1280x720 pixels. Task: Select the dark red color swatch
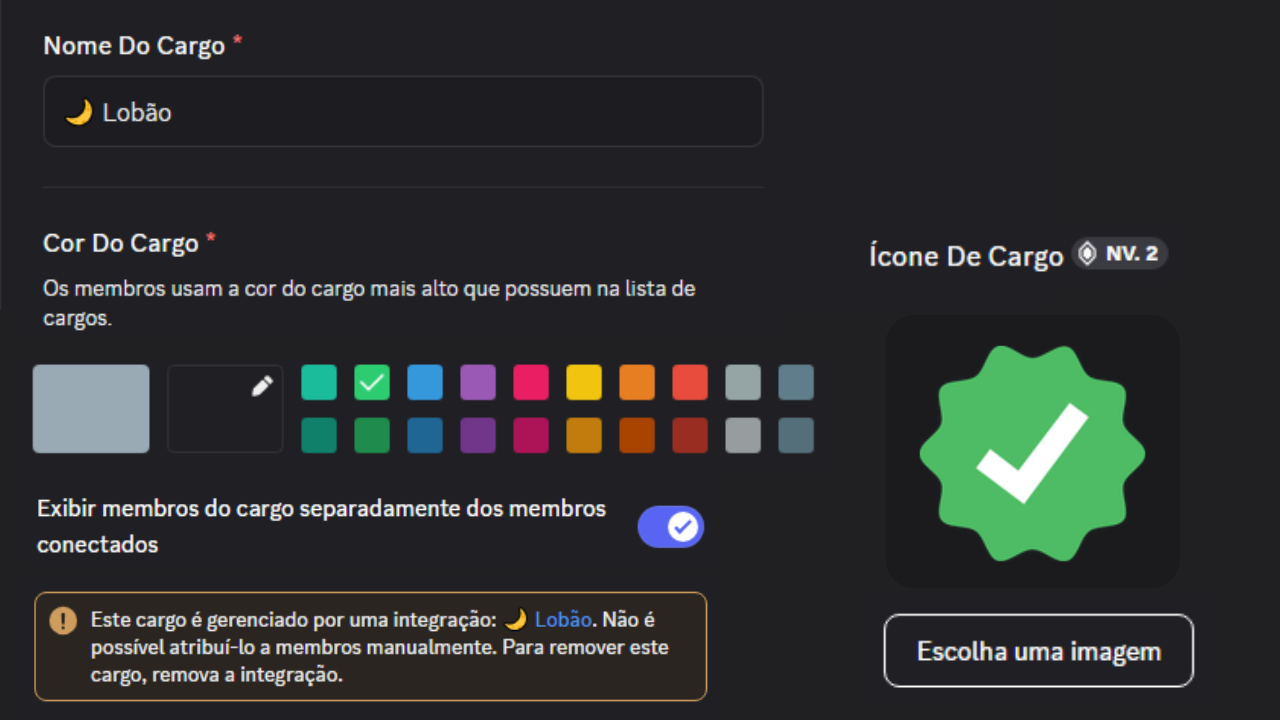(x=690, y=436)
